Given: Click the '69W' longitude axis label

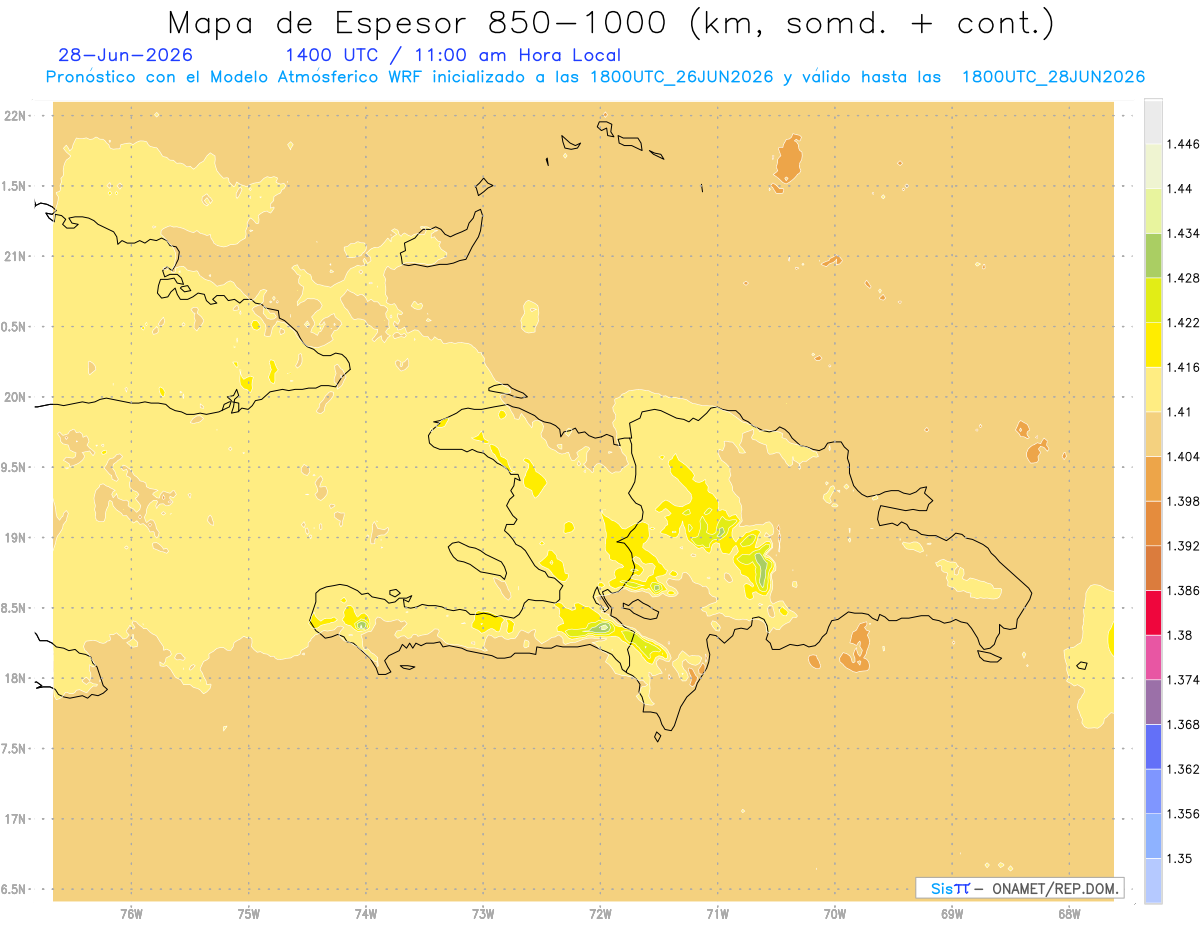Looking at the screenshot, I should tap(952, 914).
